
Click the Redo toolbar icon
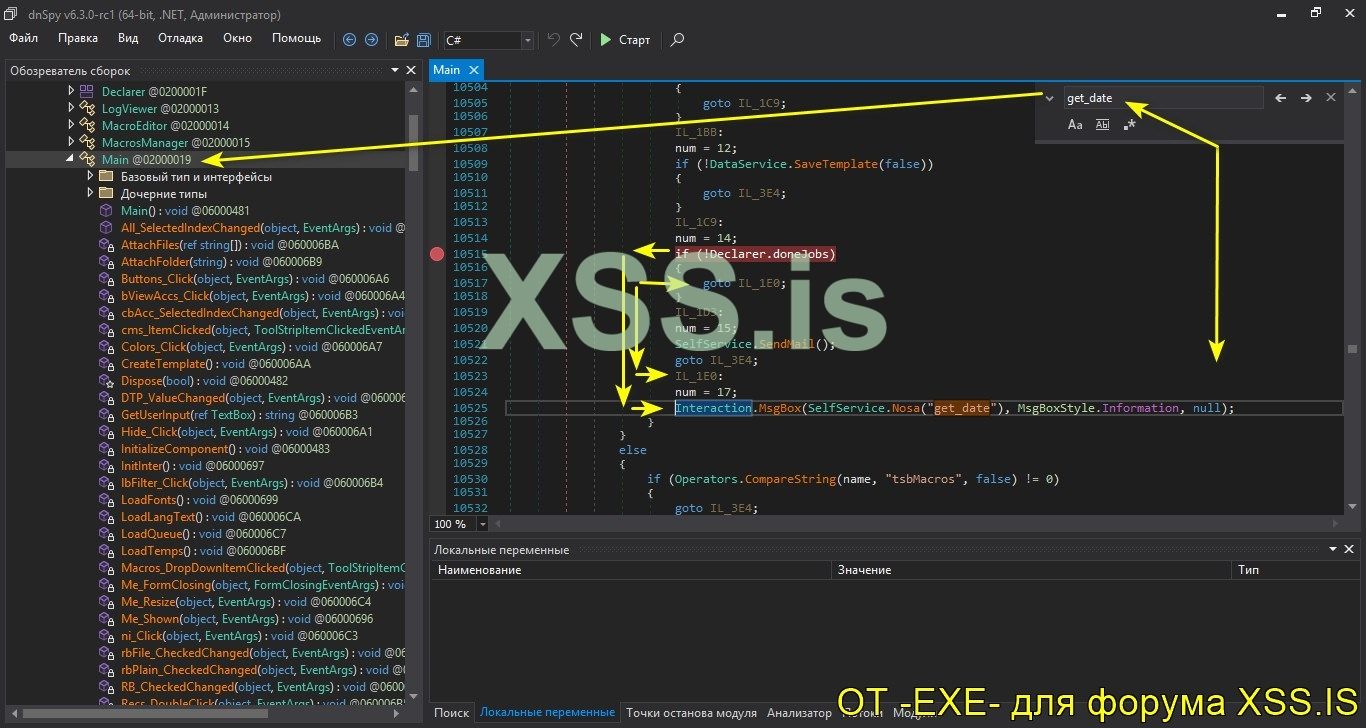pyautogui.click(x=576, y=40)
